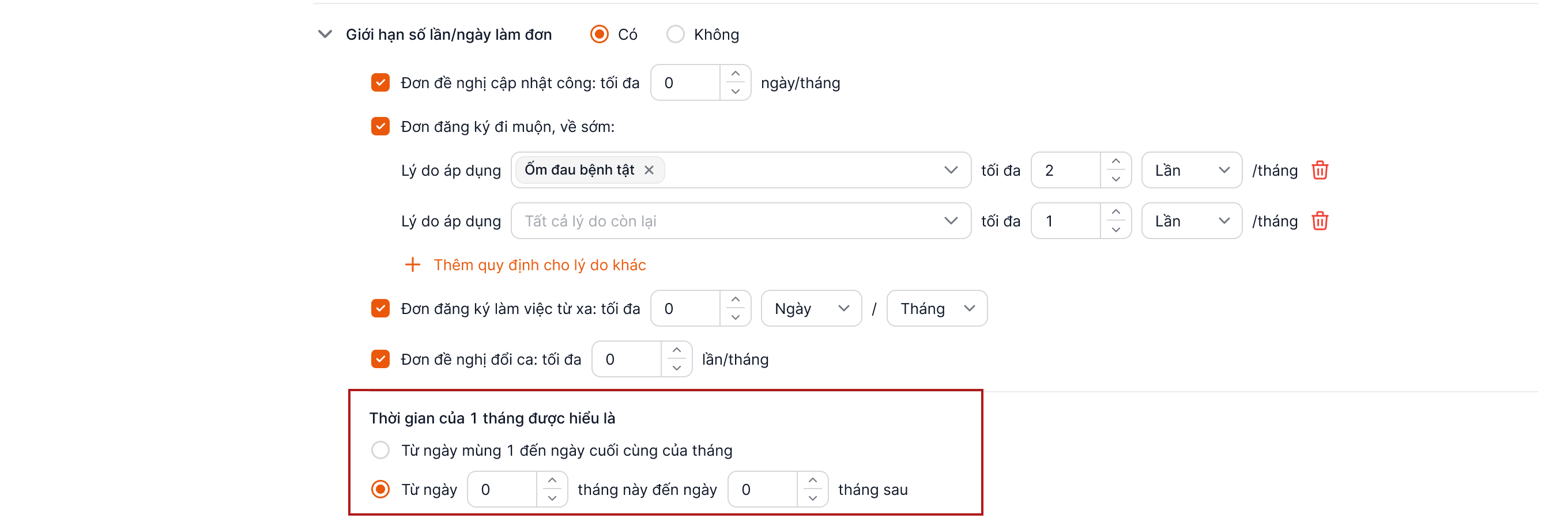
Task: Delete the Ốm đau bệnh tật rule
Action: pos(1319,171)
